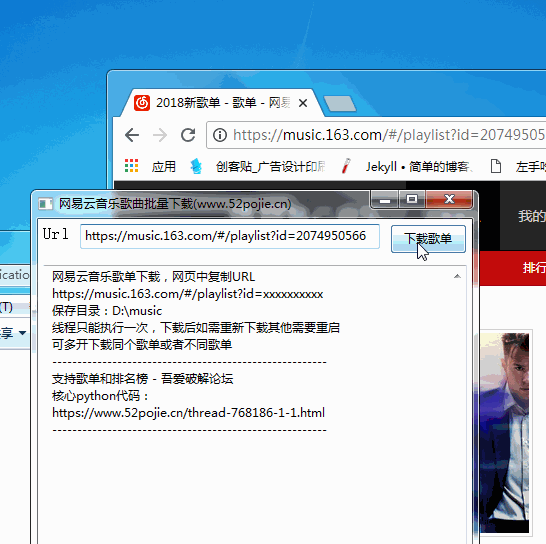The height and width of the screenshot is (544, 546).
Task: Close the 网易云音乐 downloader window
Action: click(449, 200)
